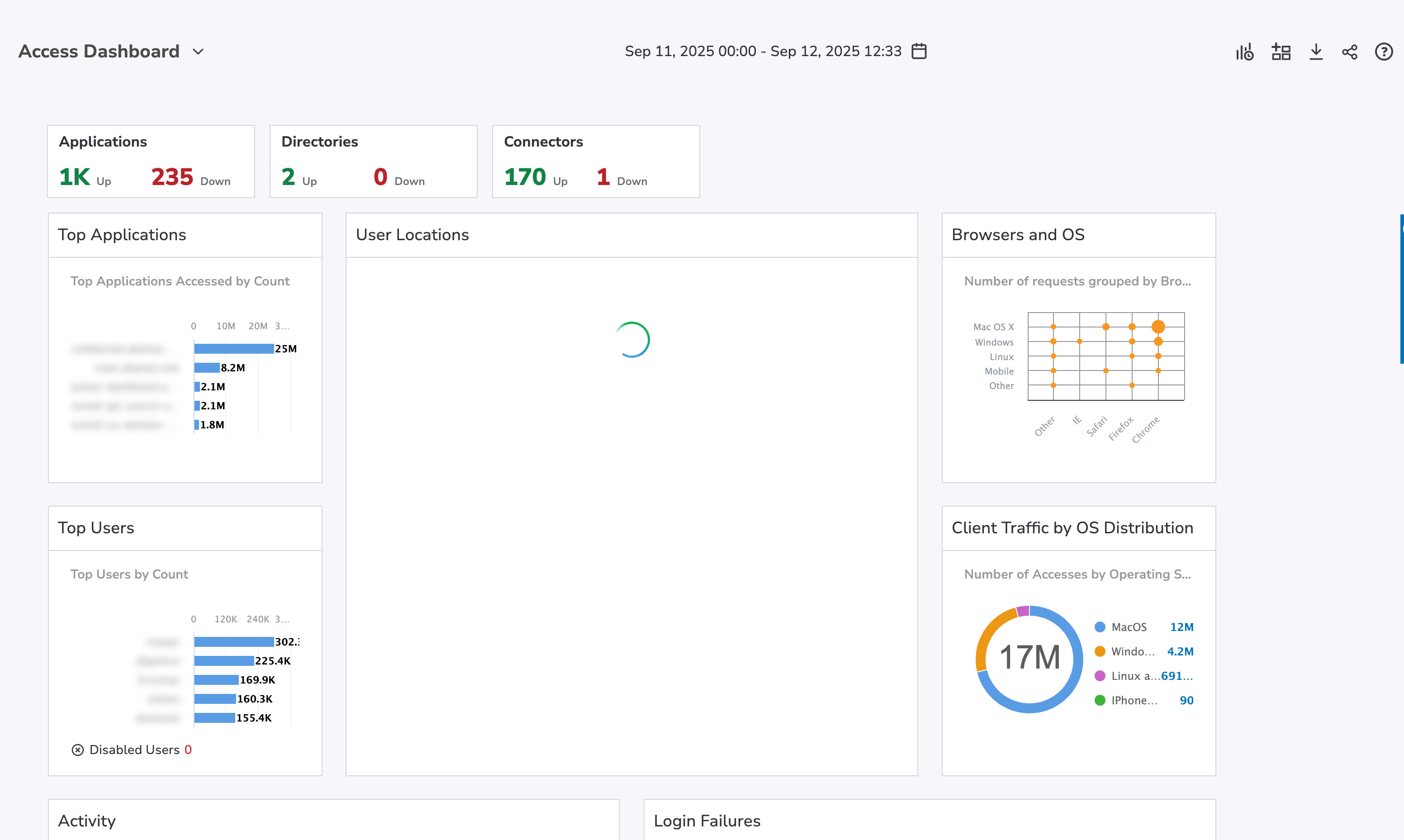Open the date range selector text
Viewport: 1404px width, 840px height.
(762, 52)
